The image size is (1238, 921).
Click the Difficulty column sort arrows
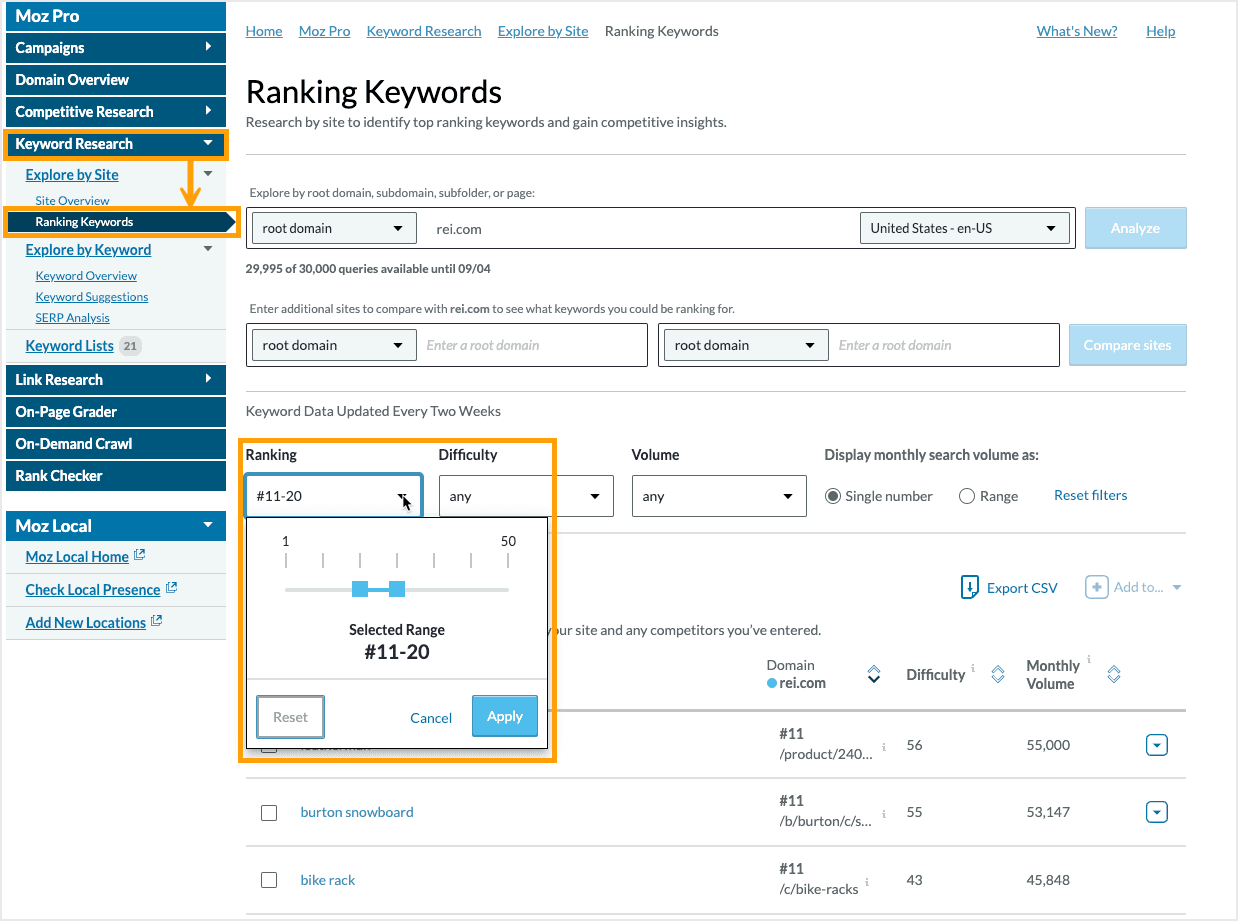[x=997, y=675]
